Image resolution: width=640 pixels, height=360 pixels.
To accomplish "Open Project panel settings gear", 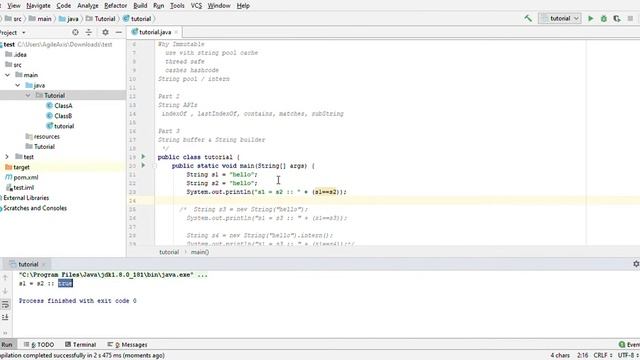I will (x=105, y=32).
